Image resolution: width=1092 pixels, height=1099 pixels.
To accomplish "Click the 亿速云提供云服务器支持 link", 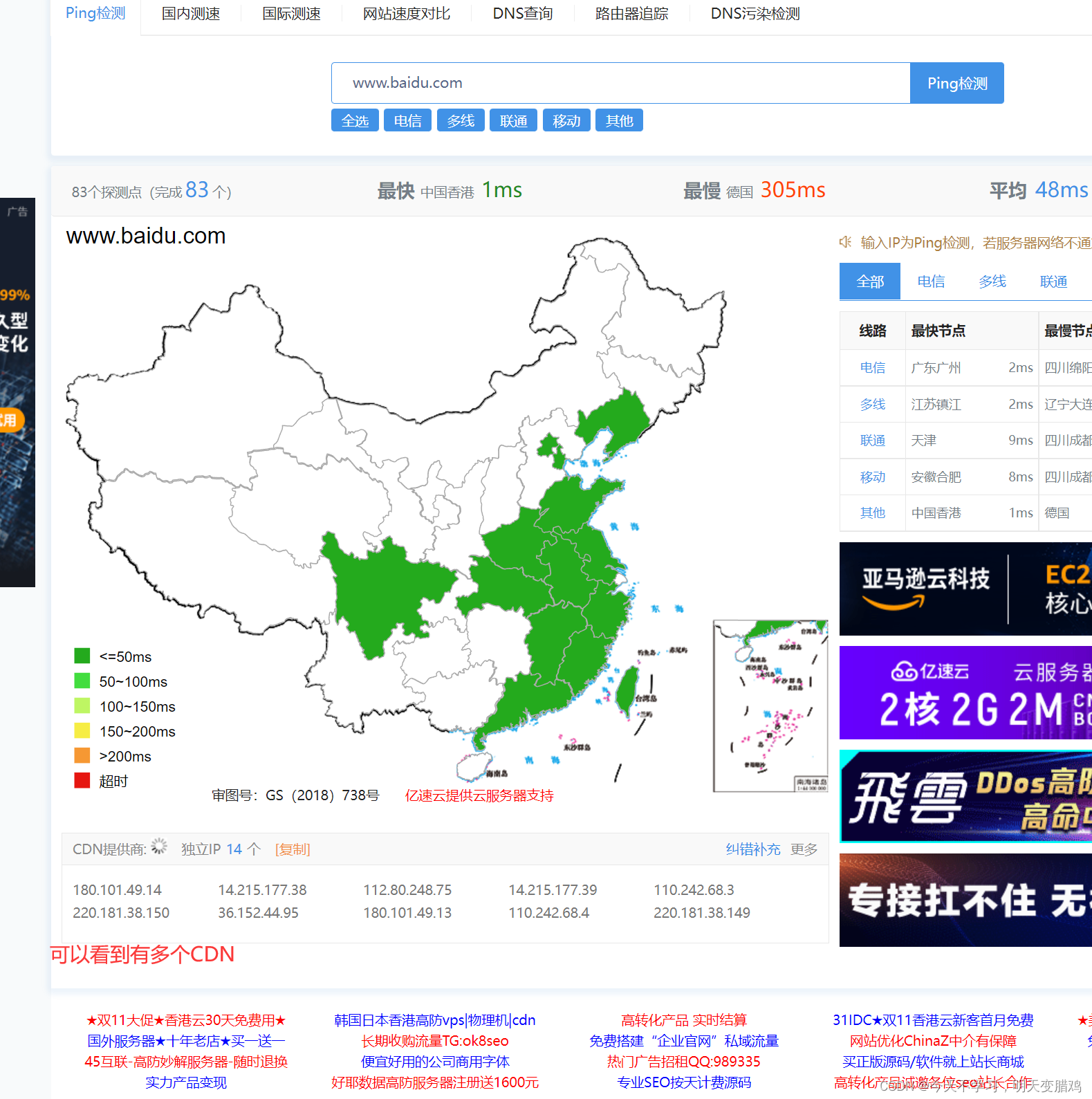I will (479, 795).
